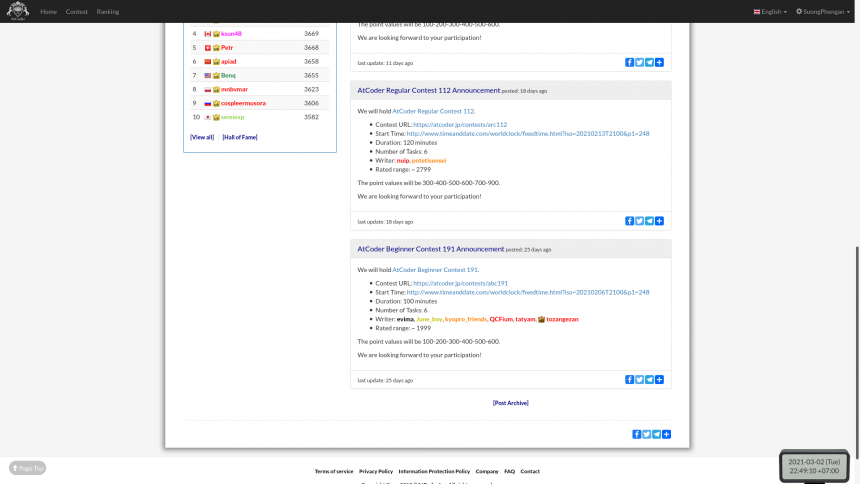Open the ARC 112 start time timeanddate link
860x484 pixels.
[528, 133]
